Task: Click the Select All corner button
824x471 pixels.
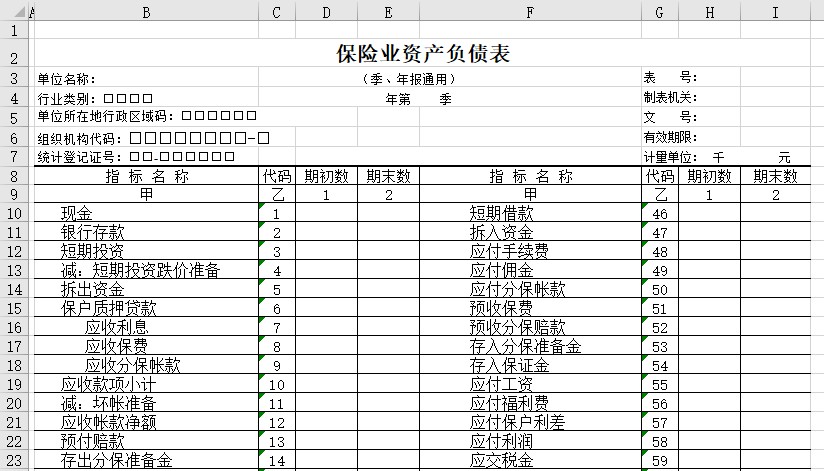Action: [x=13, y=12]
